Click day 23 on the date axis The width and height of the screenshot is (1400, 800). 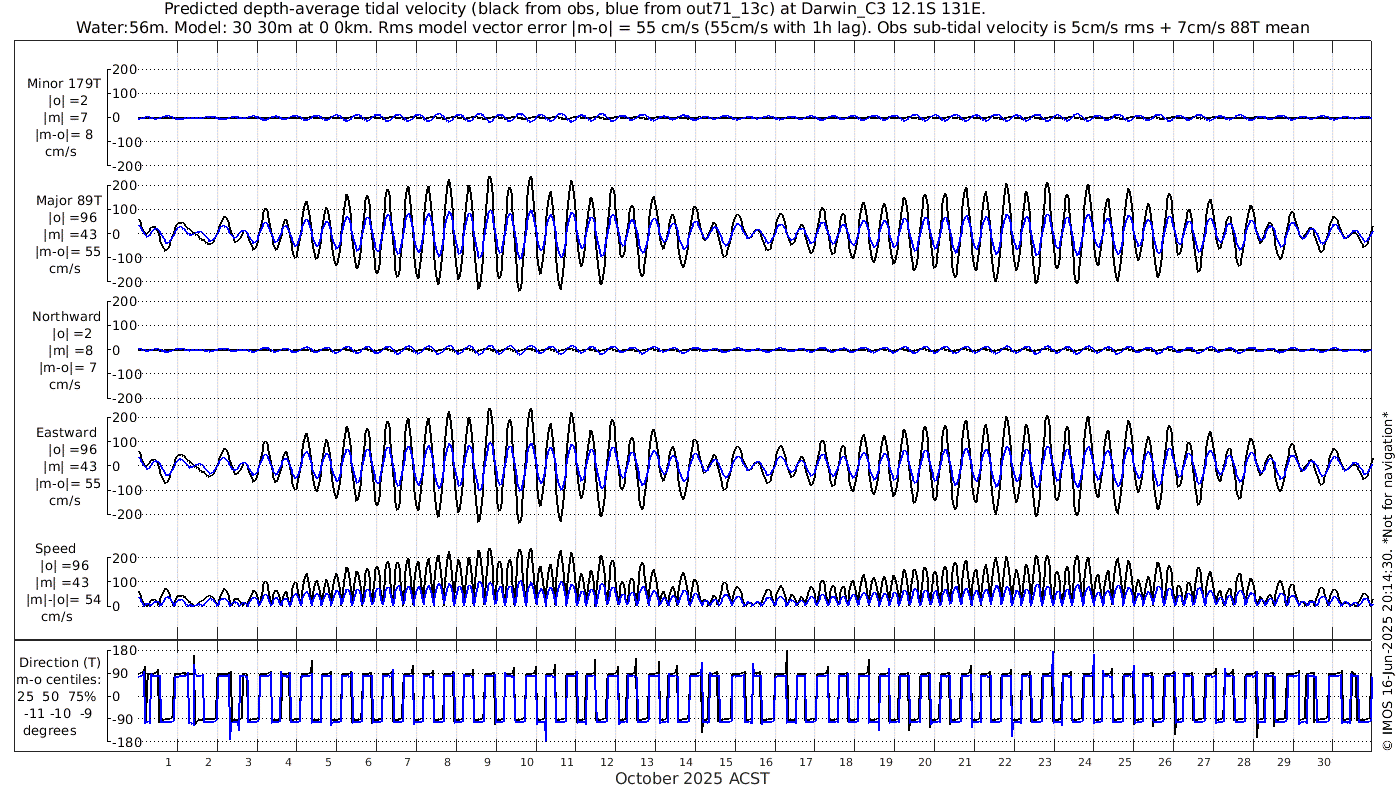click(1045, 761)
